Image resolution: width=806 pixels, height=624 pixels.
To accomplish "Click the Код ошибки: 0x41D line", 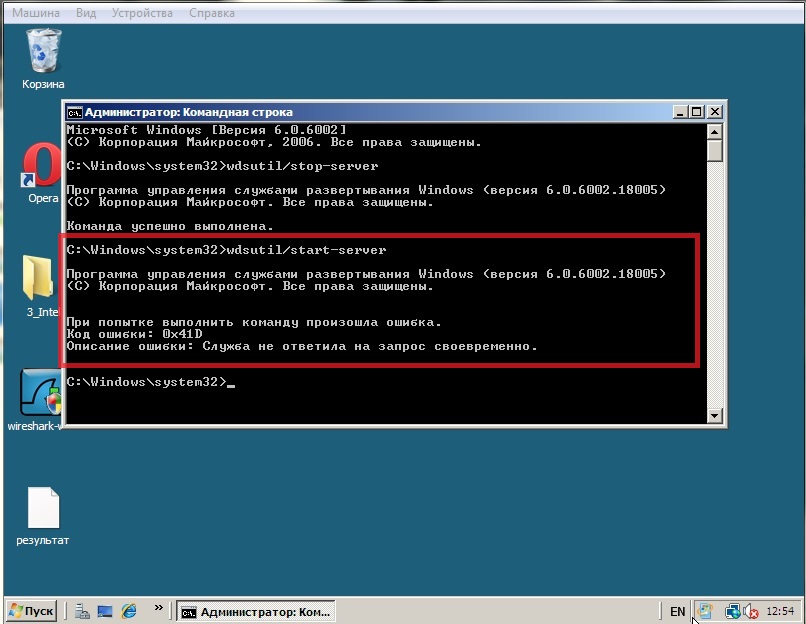I will pyautogui.click(x=135, y=334).
